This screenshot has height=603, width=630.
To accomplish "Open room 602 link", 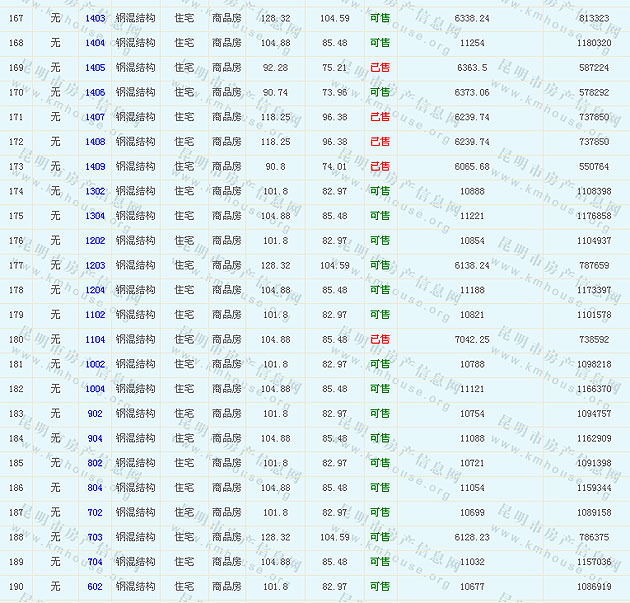I will (x=95, y=587).
